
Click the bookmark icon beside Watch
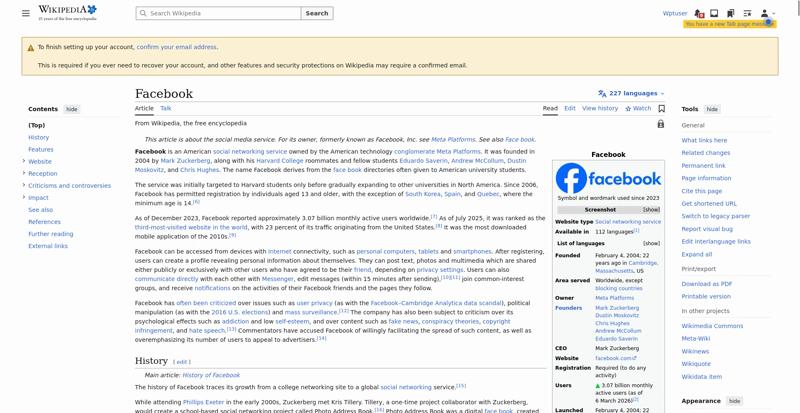(662, 108)
